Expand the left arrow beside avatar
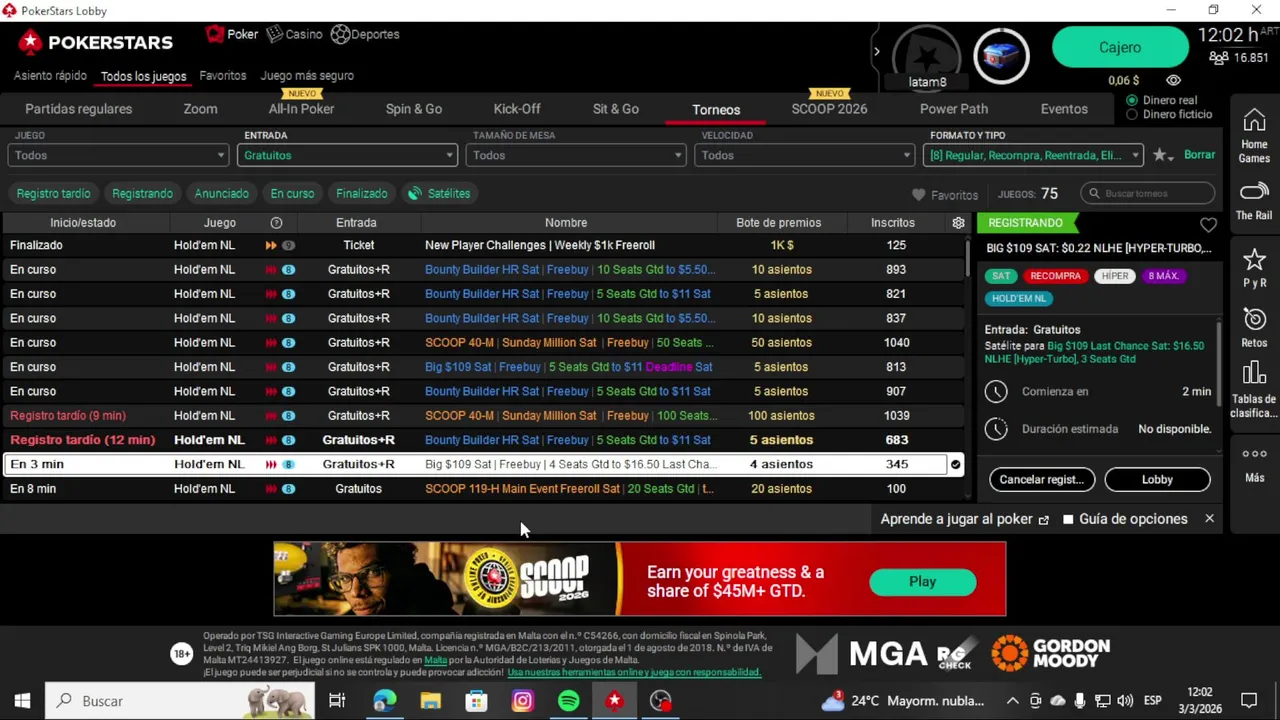The height and width of the screenshot is (720, 1280). tap(877, 51)
